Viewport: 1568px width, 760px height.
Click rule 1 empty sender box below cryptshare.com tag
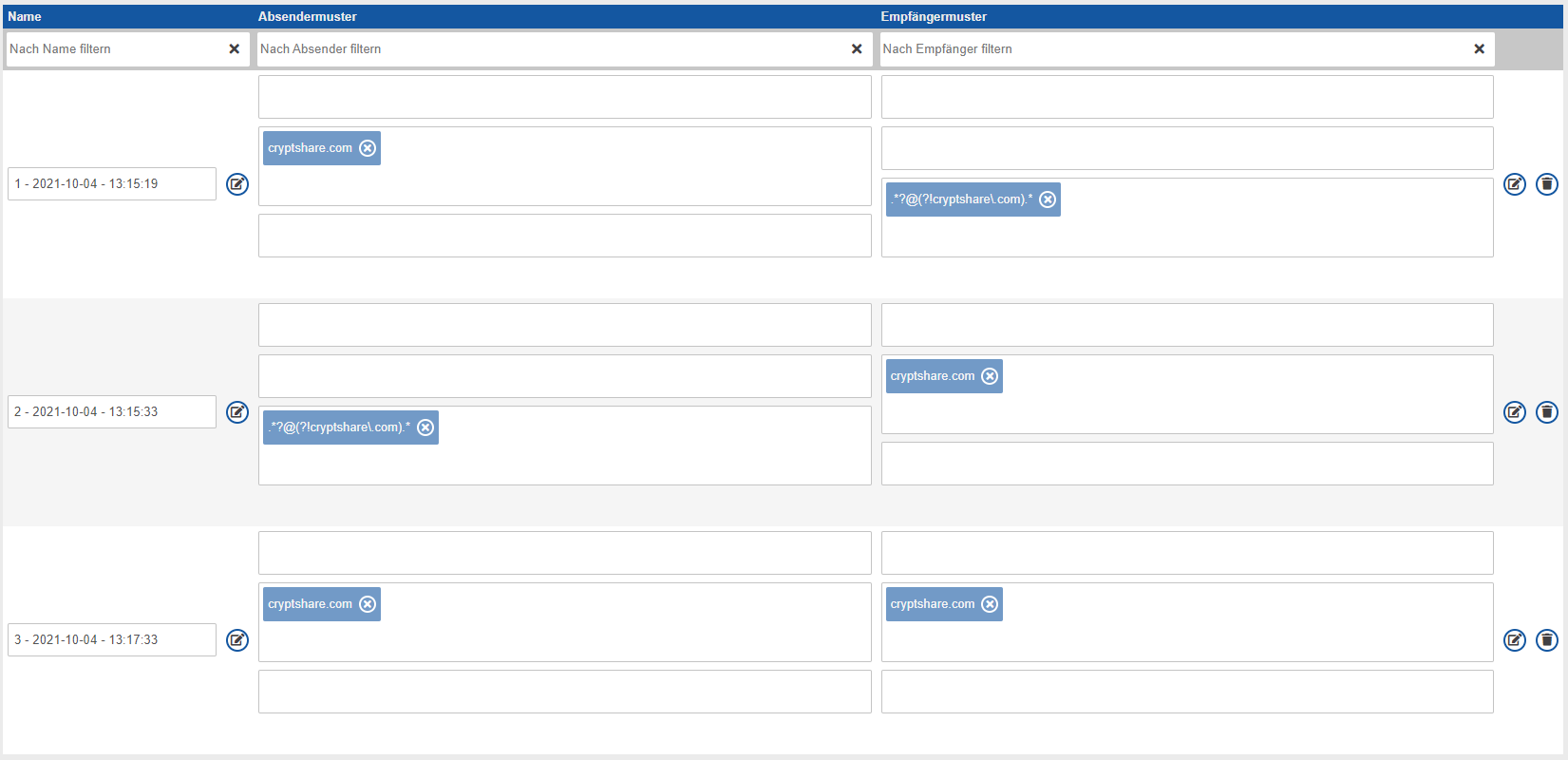pyautogui.click(x=565, y=236)
